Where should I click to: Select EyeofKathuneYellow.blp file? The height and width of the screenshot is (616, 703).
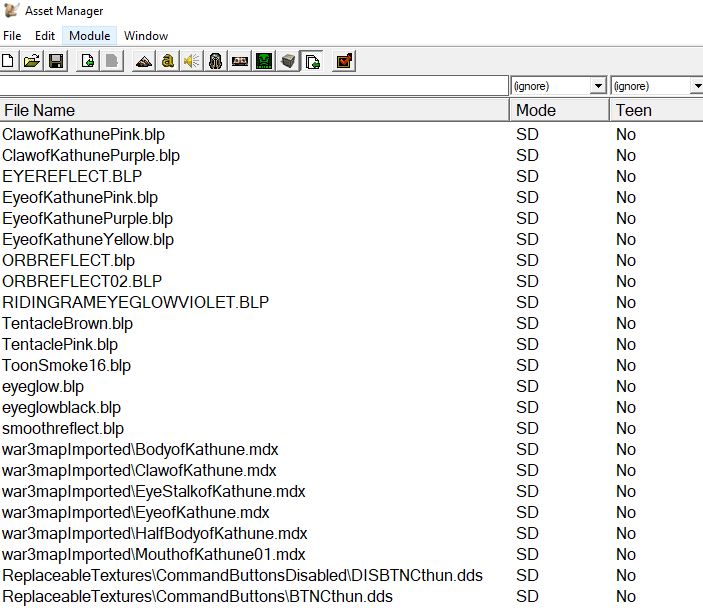coord(88,240)
